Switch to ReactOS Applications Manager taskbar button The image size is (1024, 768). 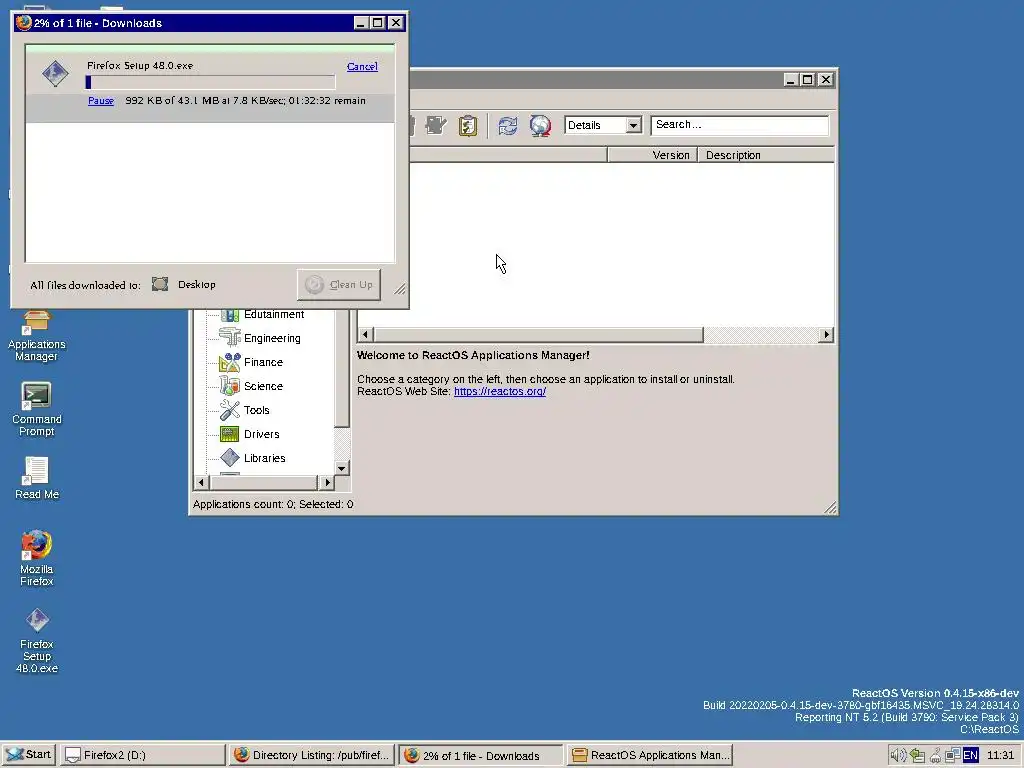pyautogui.click(x=650, y=756)
